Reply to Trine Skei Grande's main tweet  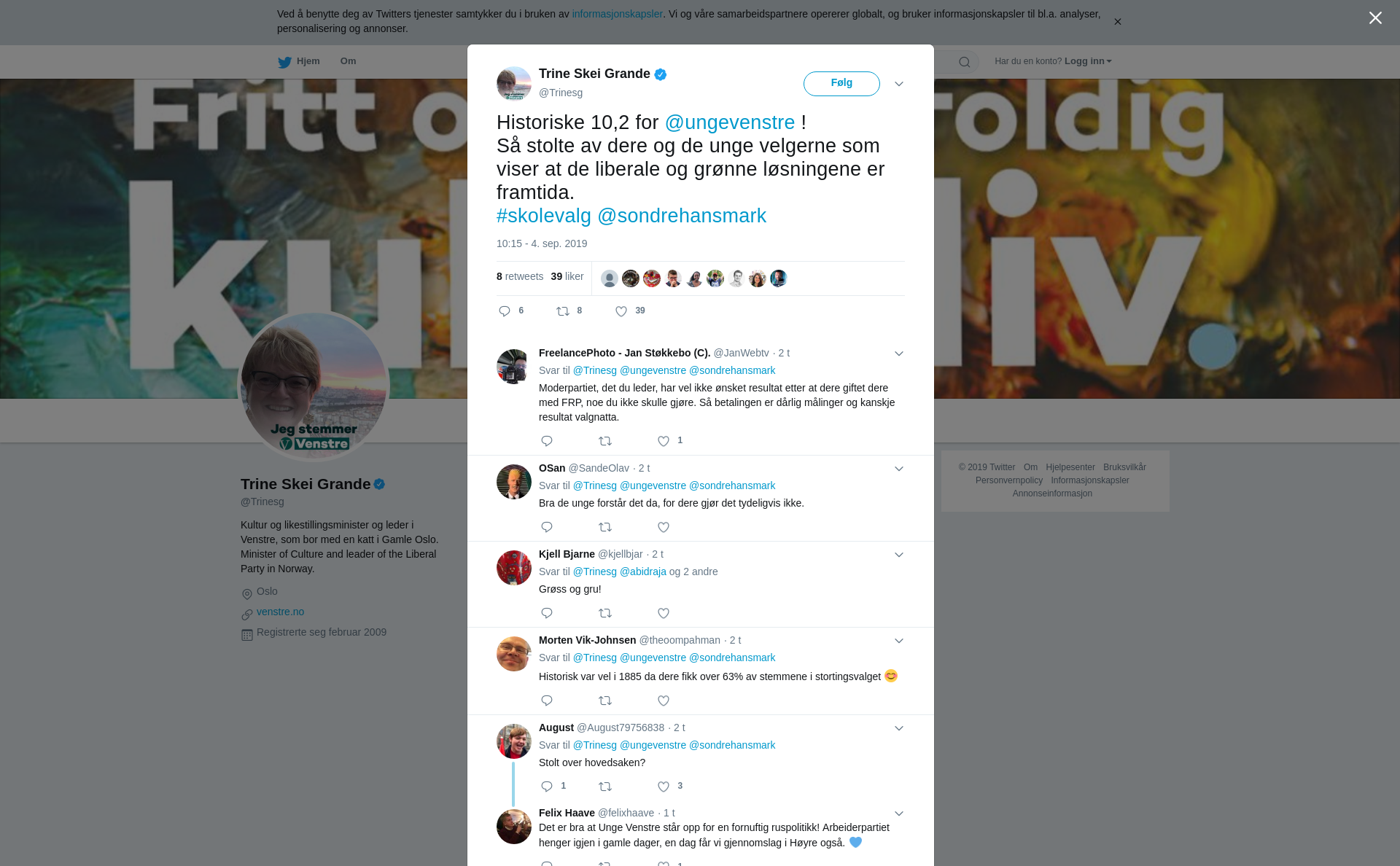tap(505, 311)
